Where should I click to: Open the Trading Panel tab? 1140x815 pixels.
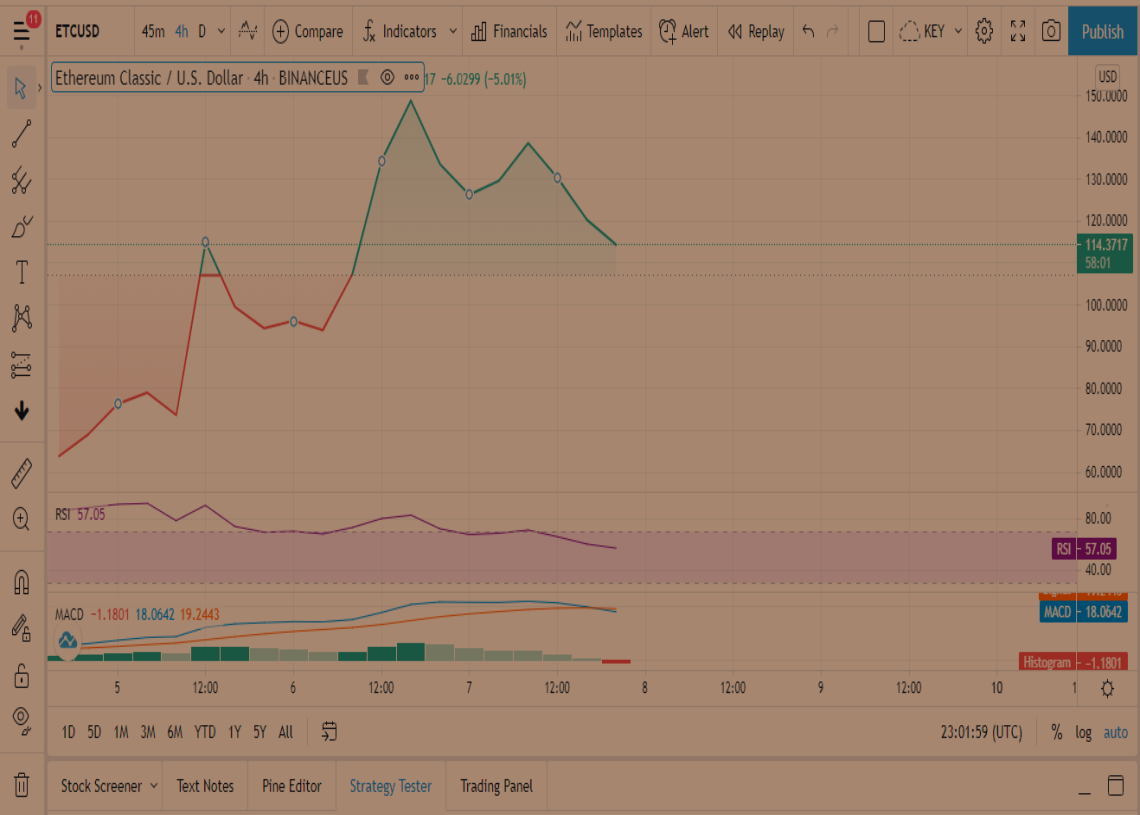point(496,786)
